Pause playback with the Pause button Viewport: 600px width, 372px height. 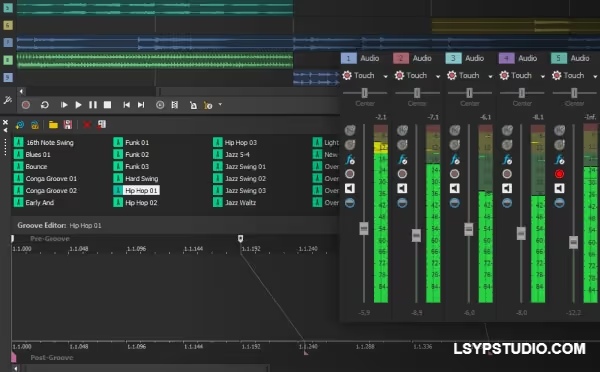click(x=93, y=105)
